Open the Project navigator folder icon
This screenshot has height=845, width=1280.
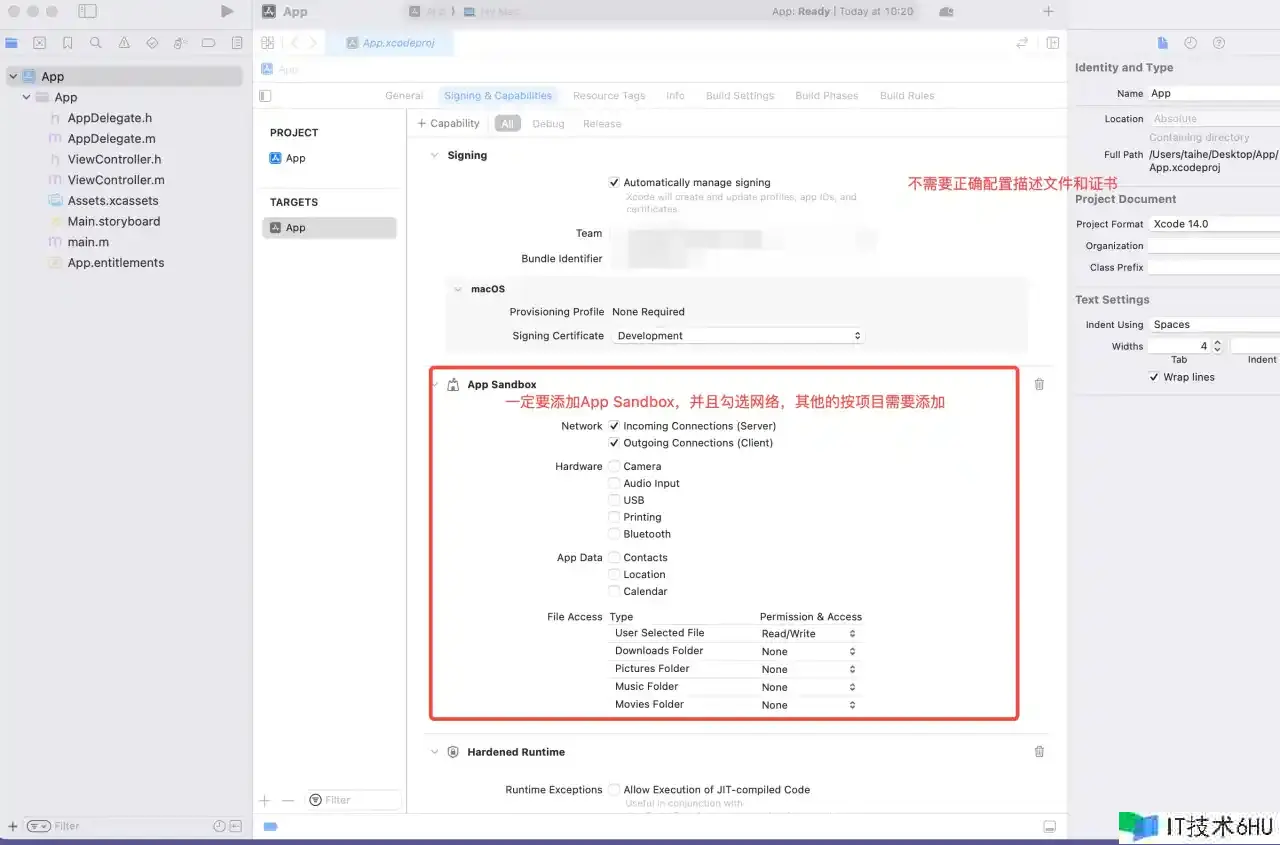[11, 43]
